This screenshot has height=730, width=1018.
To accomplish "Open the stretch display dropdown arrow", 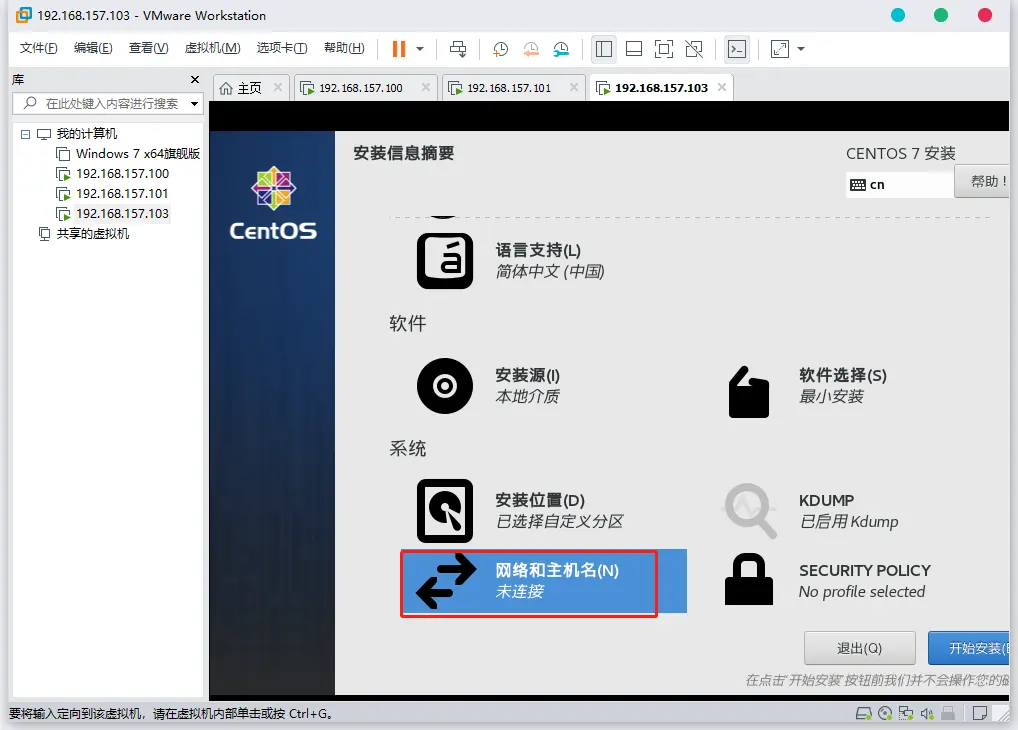I will pyautogui.click(x=801, y=49).
